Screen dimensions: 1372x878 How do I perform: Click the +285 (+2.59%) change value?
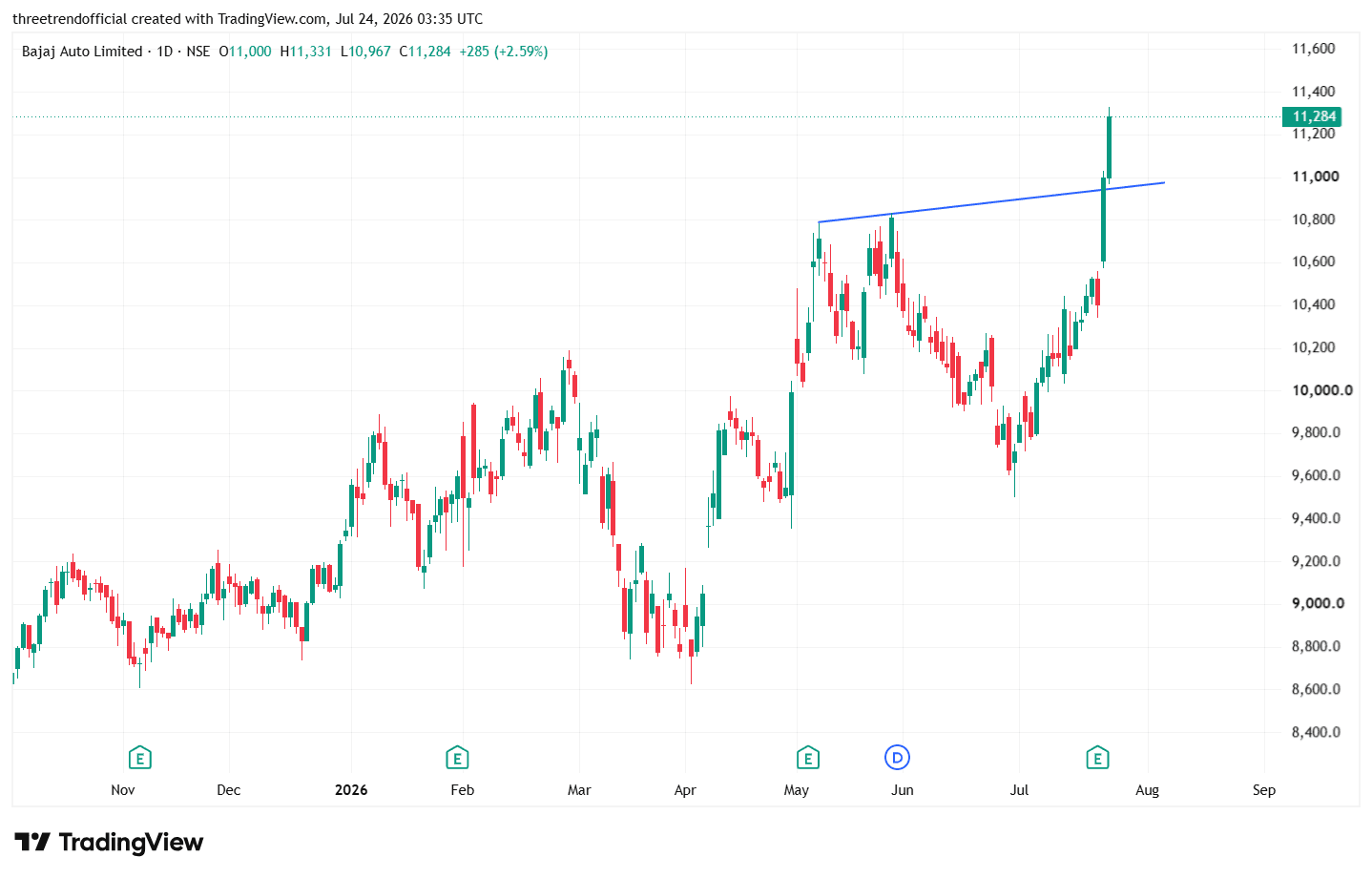click(504, 52)
